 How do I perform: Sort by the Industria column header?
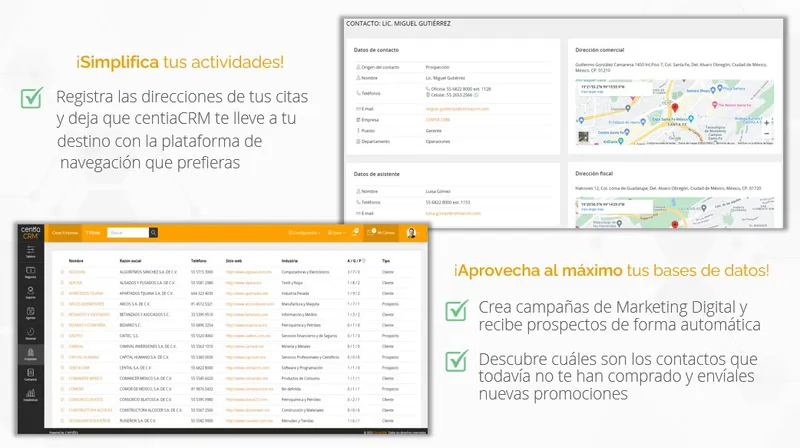pos(289,261)
